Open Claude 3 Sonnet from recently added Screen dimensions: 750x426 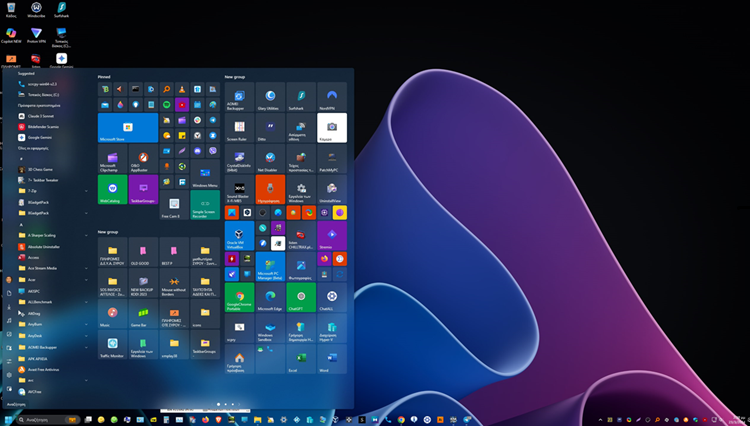click(53, 116)
